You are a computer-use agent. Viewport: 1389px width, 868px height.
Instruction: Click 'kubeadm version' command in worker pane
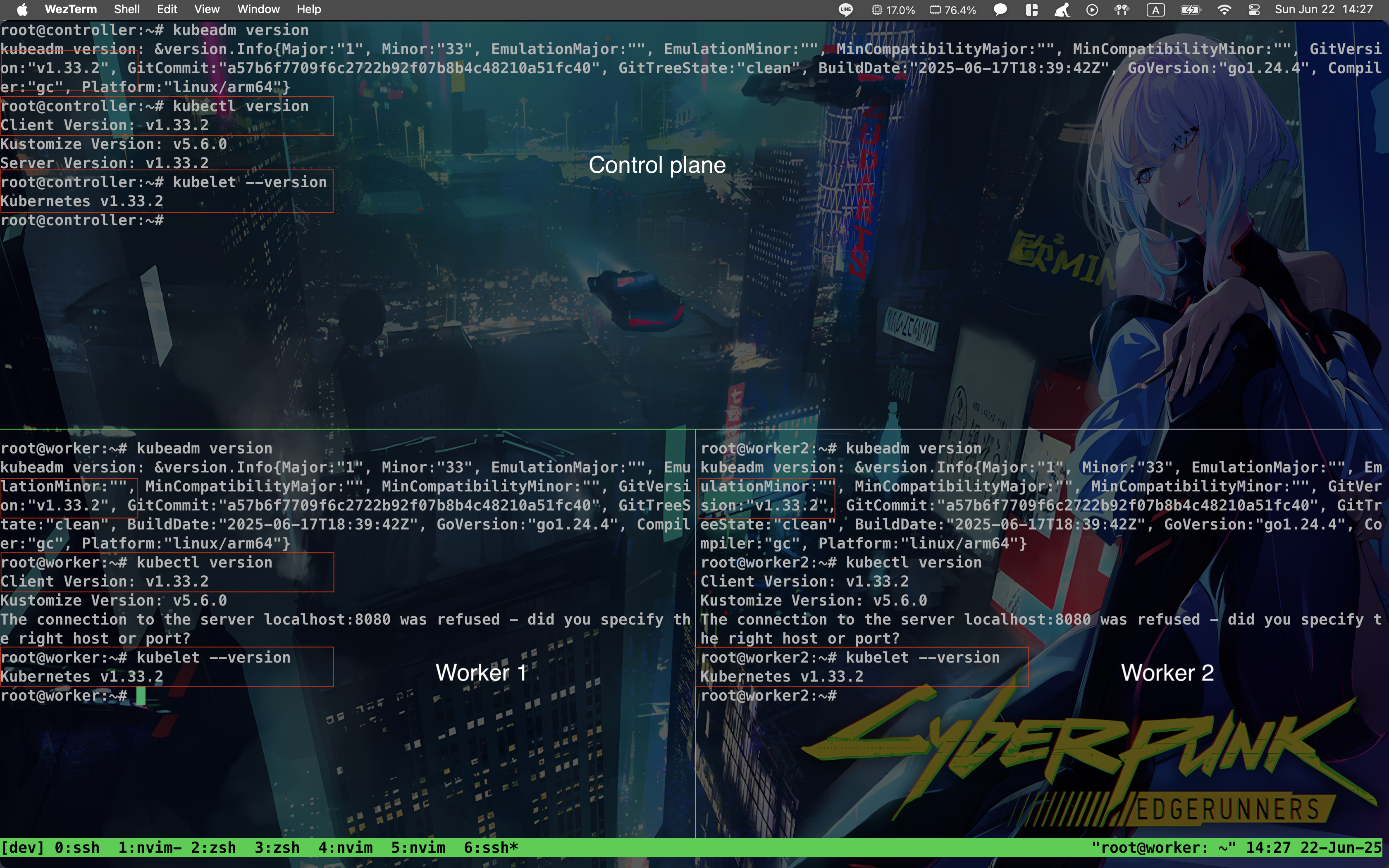[204, 448]
